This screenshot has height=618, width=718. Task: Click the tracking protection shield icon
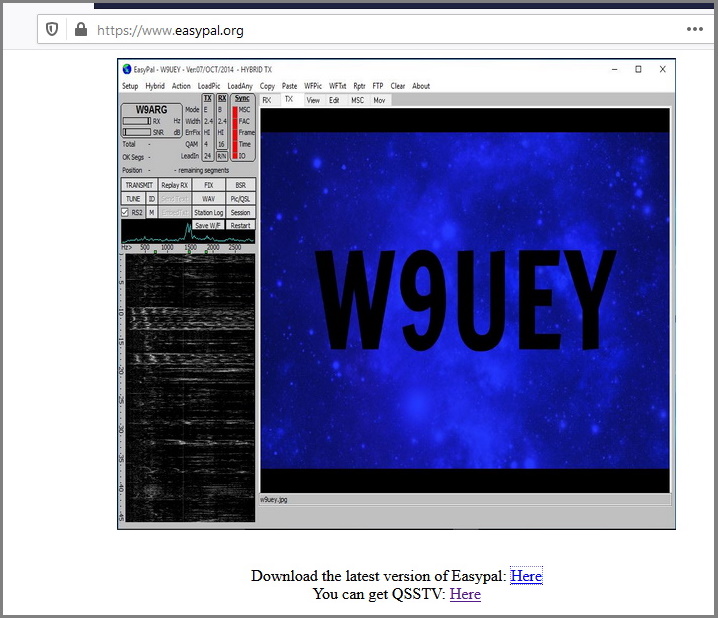click(x=53, y=29)
